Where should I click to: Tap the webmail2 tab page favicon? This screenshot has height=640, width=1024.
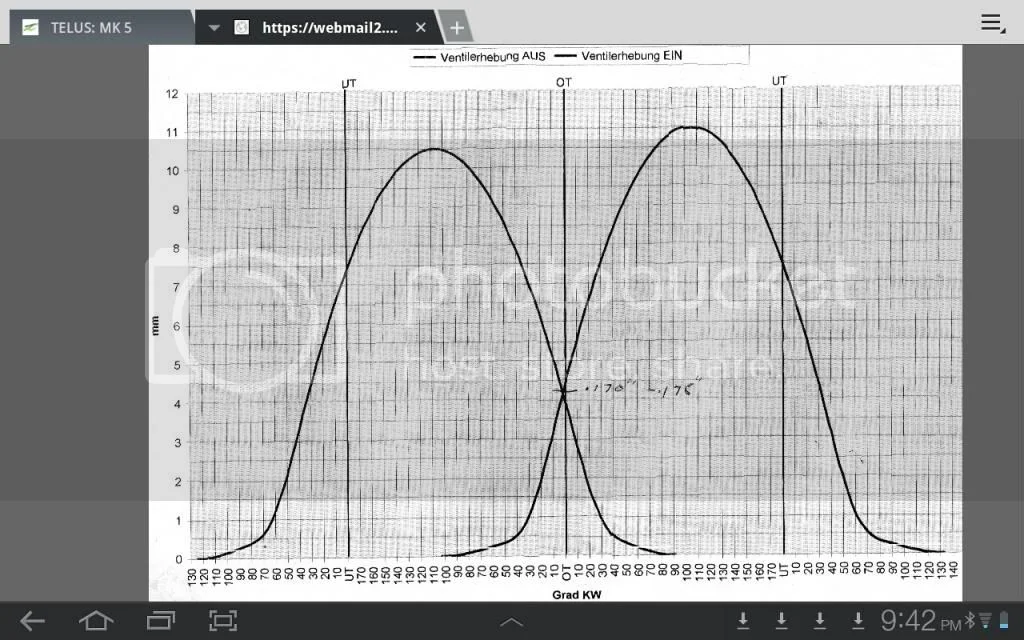[241, 28]
